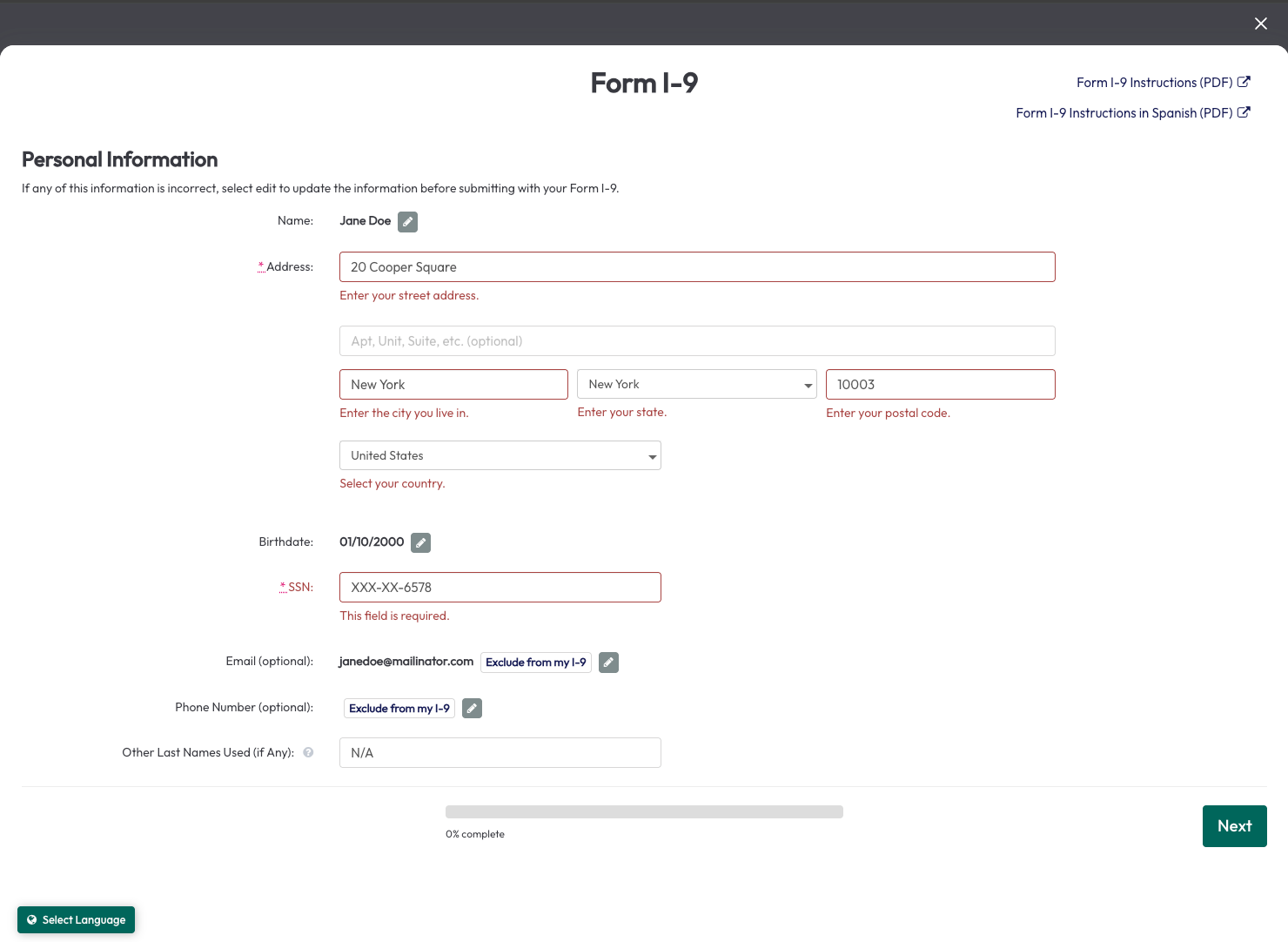Click into the SSN input field
The image size is (1288, 942).
pos(500,588)
